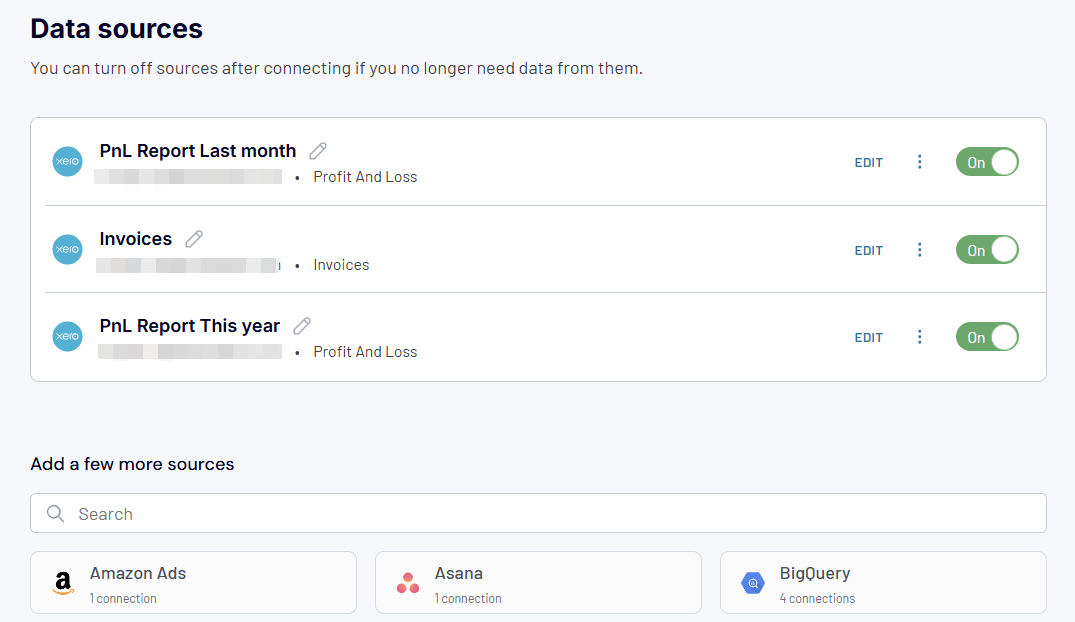Focus the Search sources input field
Image resolution: width=1075 pixels, height=622 pixels.
point(538,514)
